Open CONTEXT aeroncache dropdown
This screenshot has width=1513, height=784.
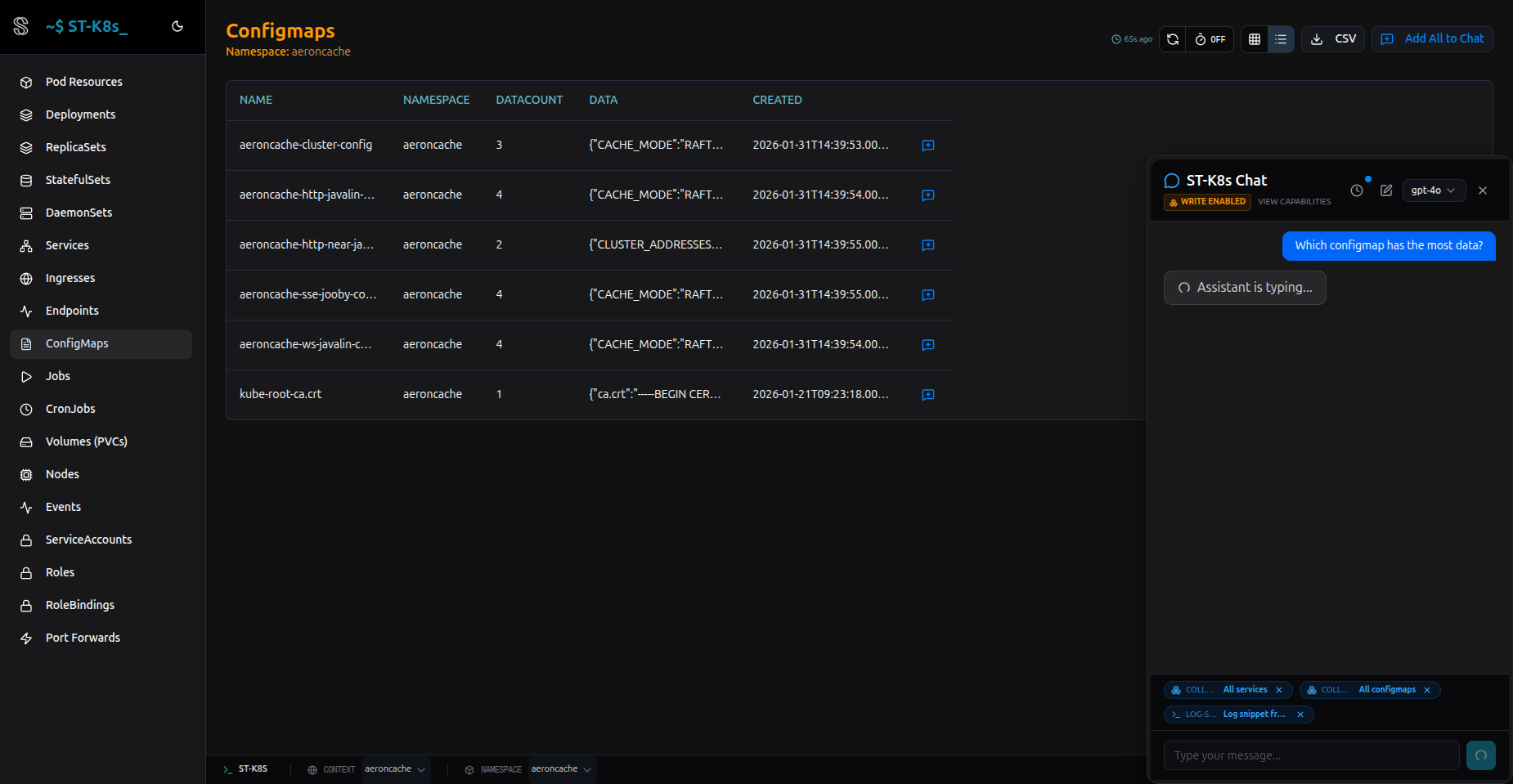click(396, 769)
